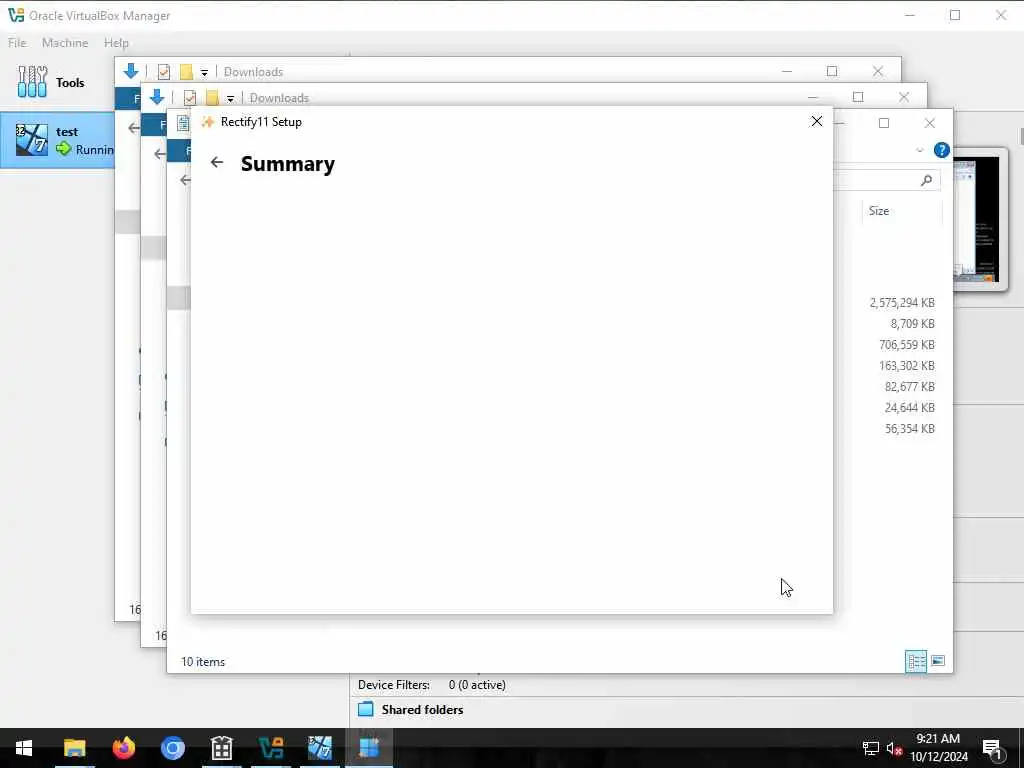1024x768 pixels.
Task: Select file row sized 56,354 KB
Action: [909, 428]
